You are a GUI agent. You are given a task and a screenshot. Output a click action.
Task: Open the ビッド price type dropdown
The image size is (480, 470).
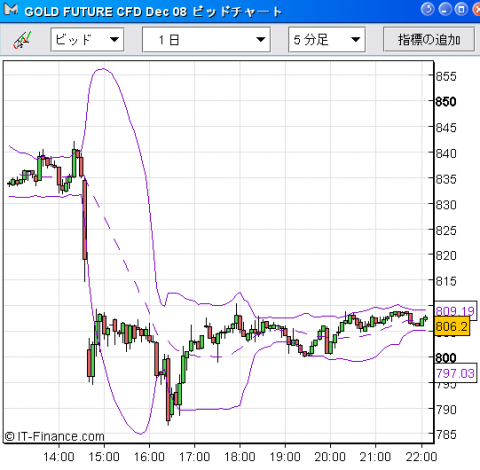(87, 40)
